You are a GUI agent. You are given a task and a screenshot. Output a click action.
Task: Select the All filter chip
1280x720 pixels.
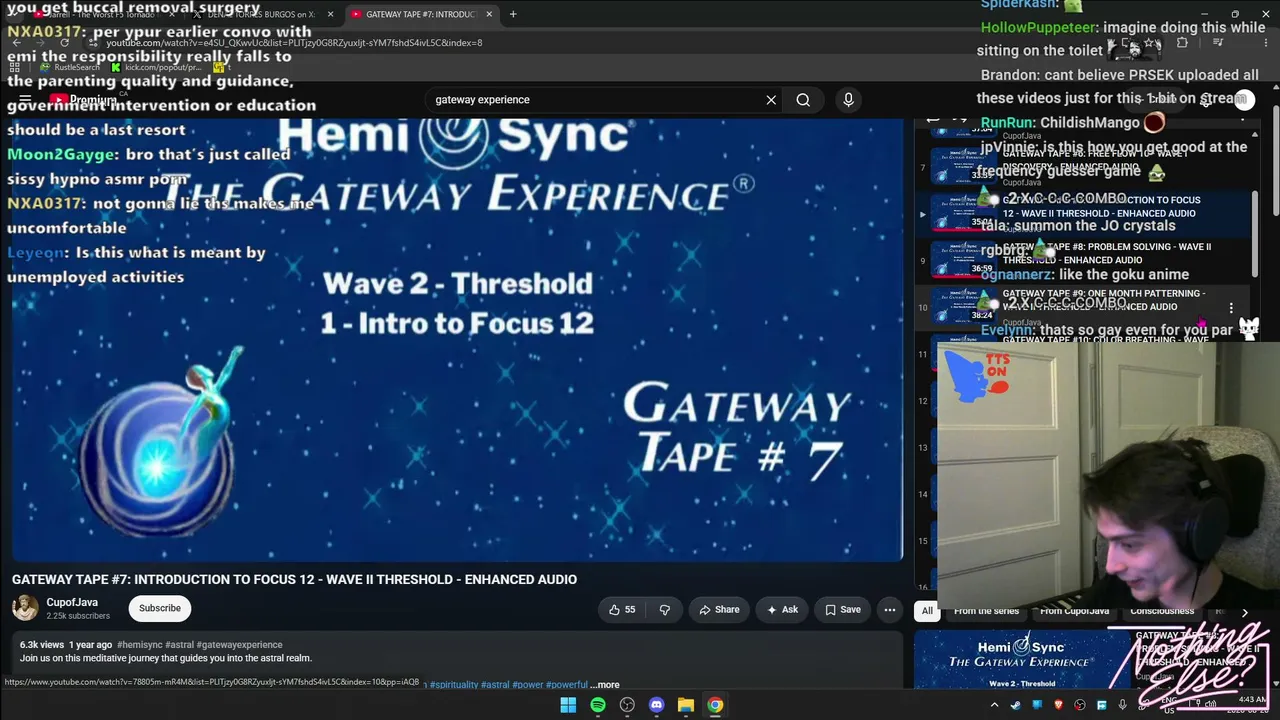[x=927, y=611]
